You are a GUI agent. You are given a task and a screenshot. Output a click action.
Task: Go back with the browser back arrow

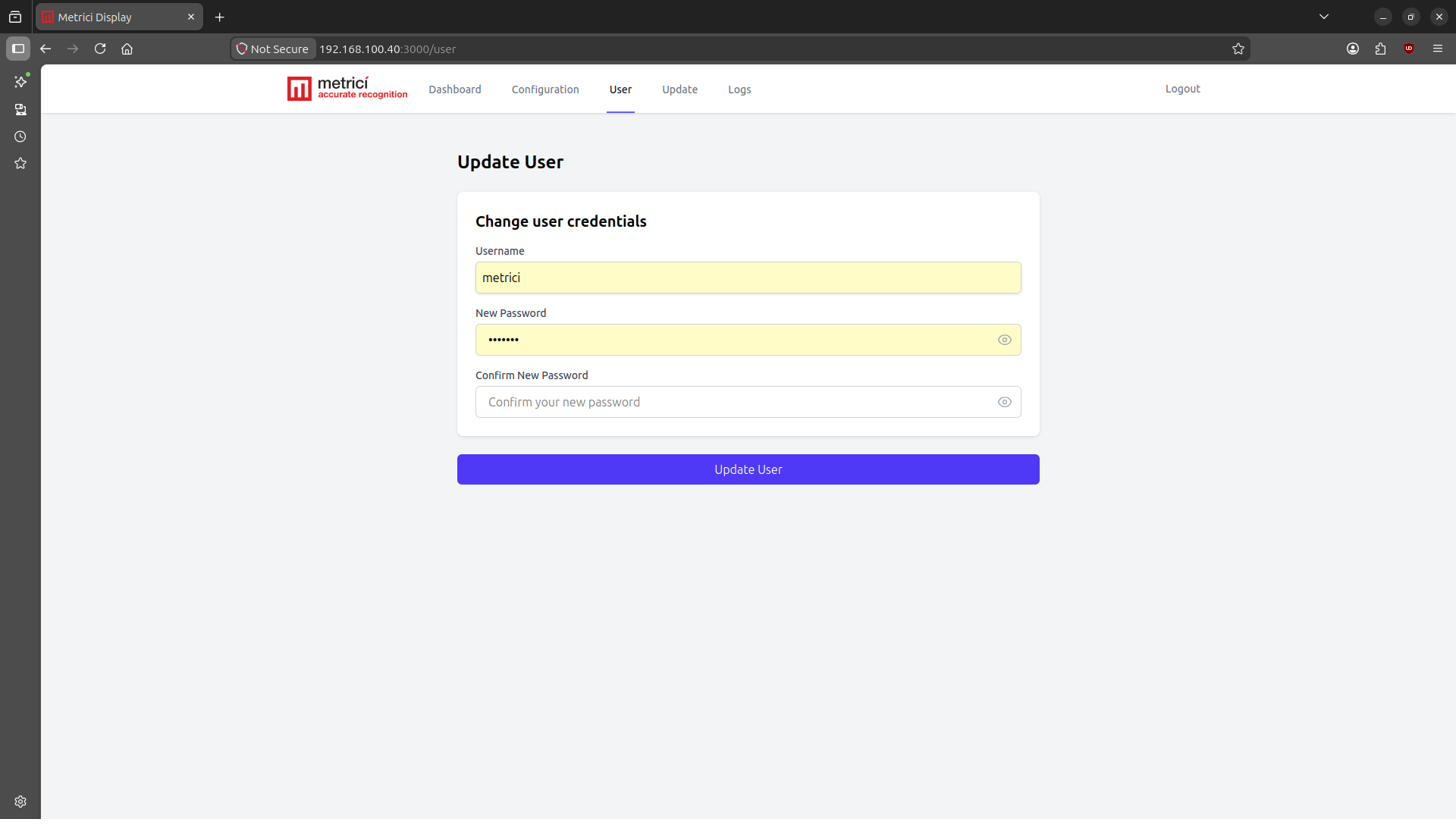[x=45, y=49]
